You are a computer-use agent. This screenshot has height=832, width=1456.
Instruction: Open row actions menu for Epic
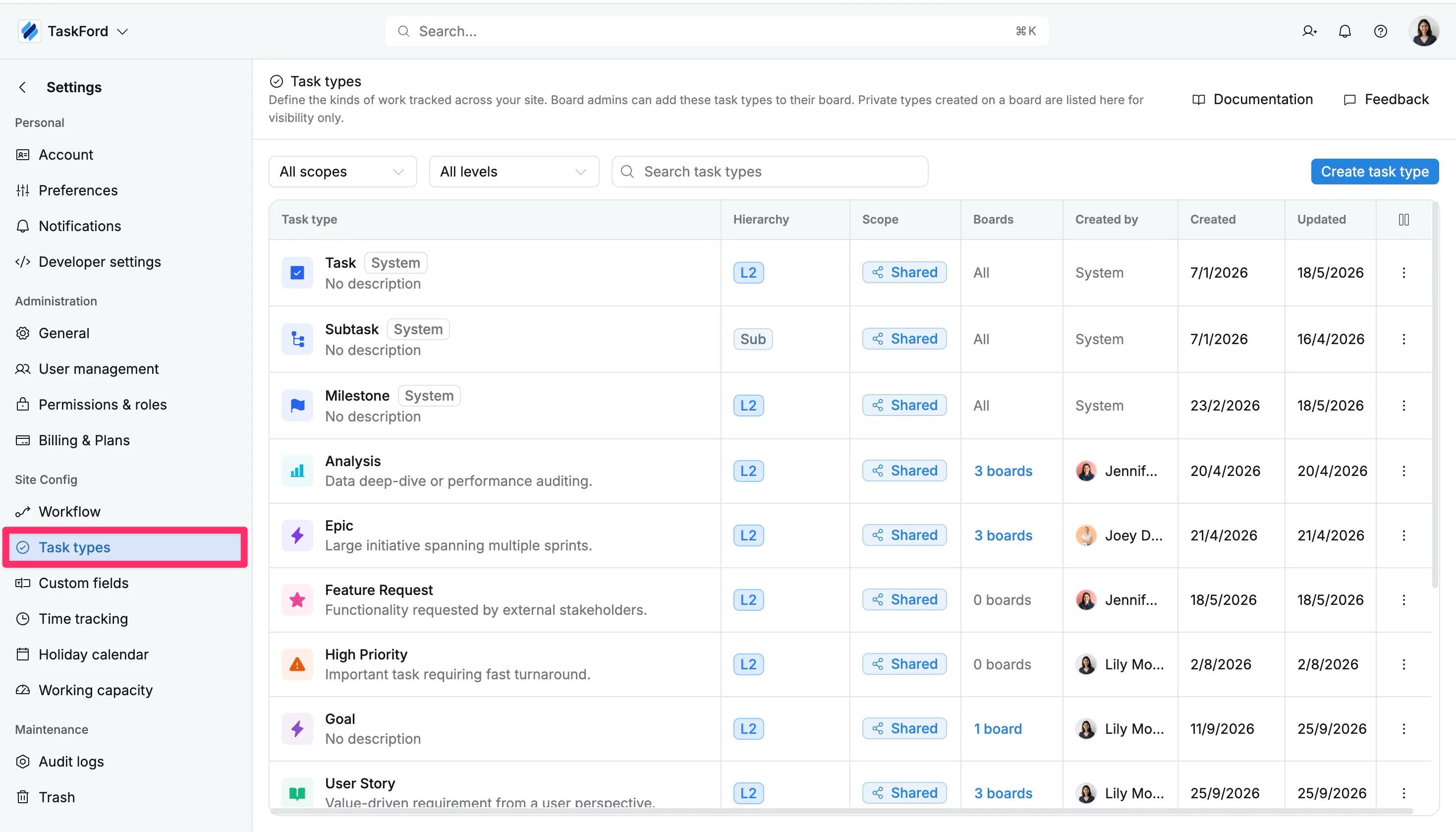tap(1403, 535)
